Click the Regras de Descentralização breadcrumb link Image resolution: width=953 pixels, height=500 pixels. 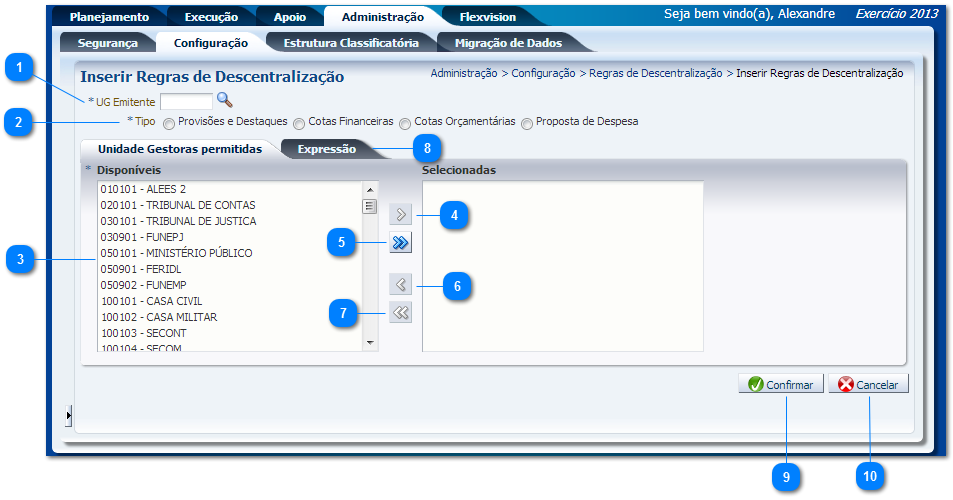(x=655, y=73)
